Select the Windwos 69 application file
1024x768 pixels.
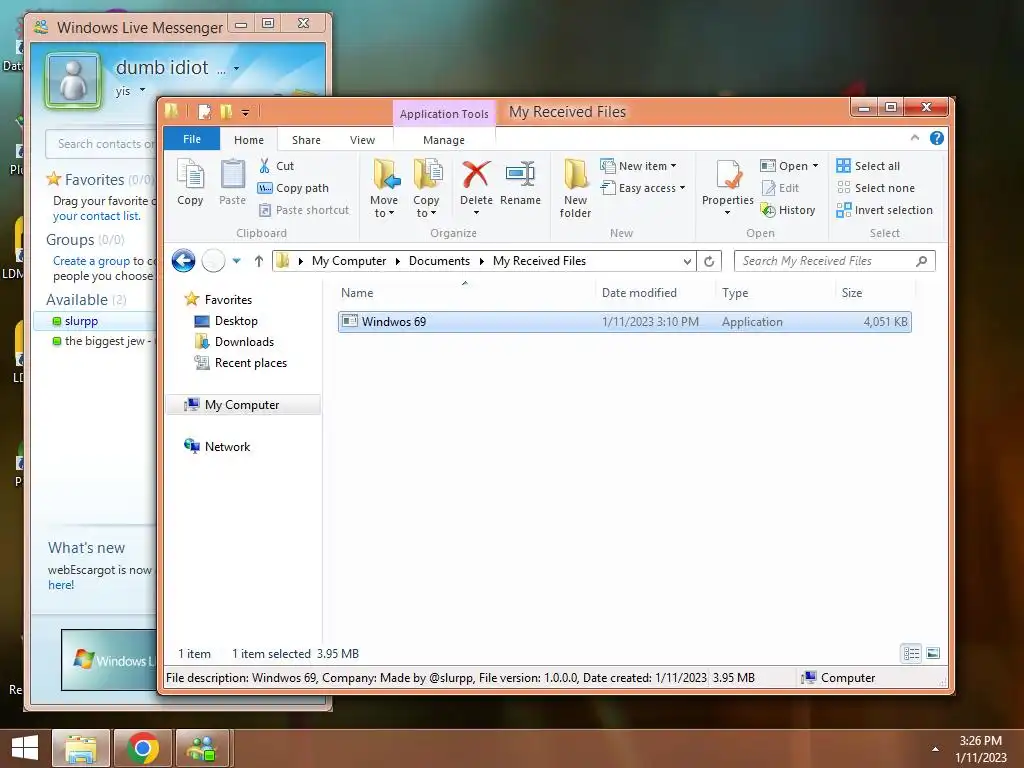624,321
